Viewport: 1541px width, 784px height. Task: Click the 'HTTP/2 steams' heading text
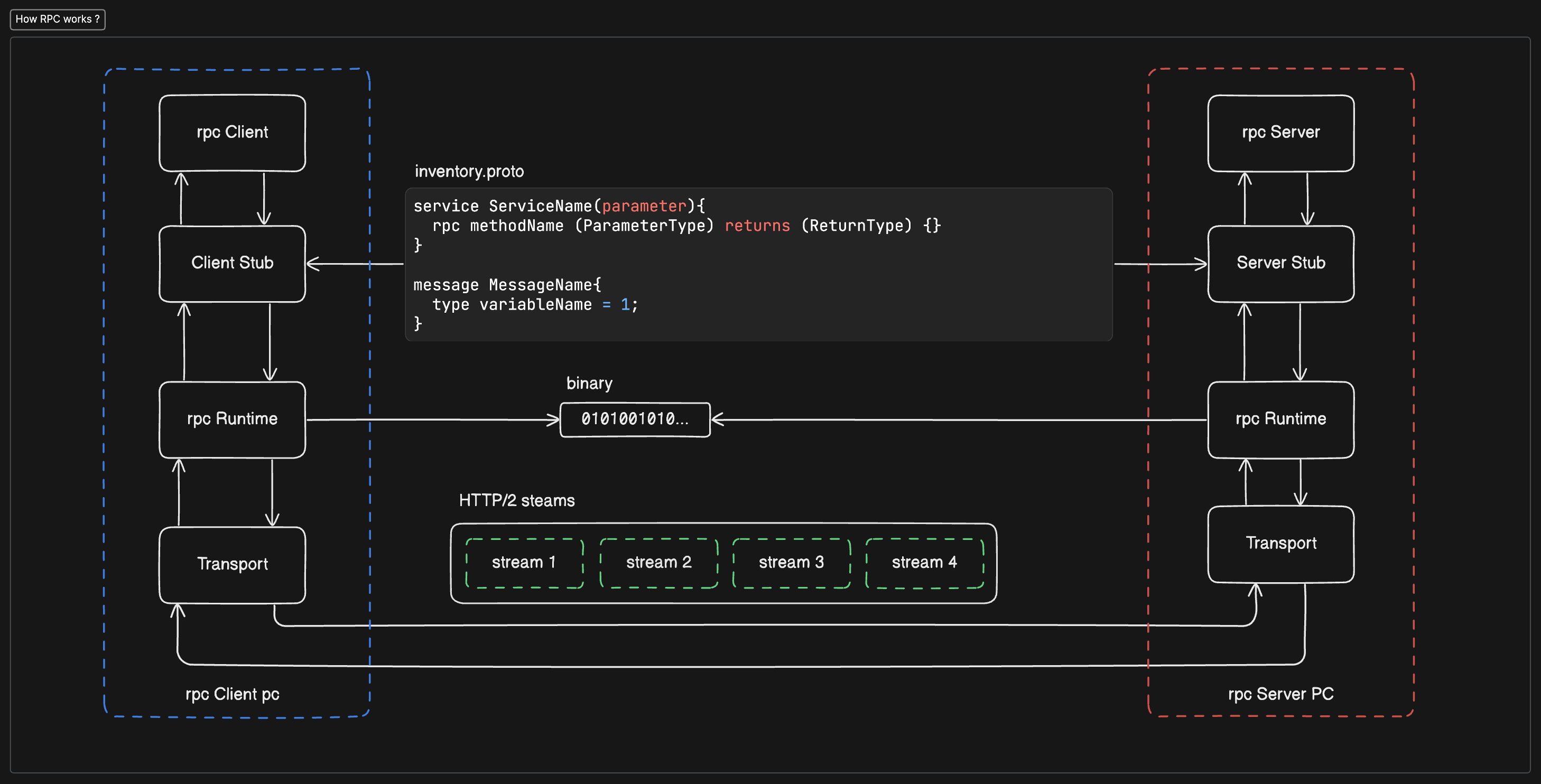(x=516, y=500)
